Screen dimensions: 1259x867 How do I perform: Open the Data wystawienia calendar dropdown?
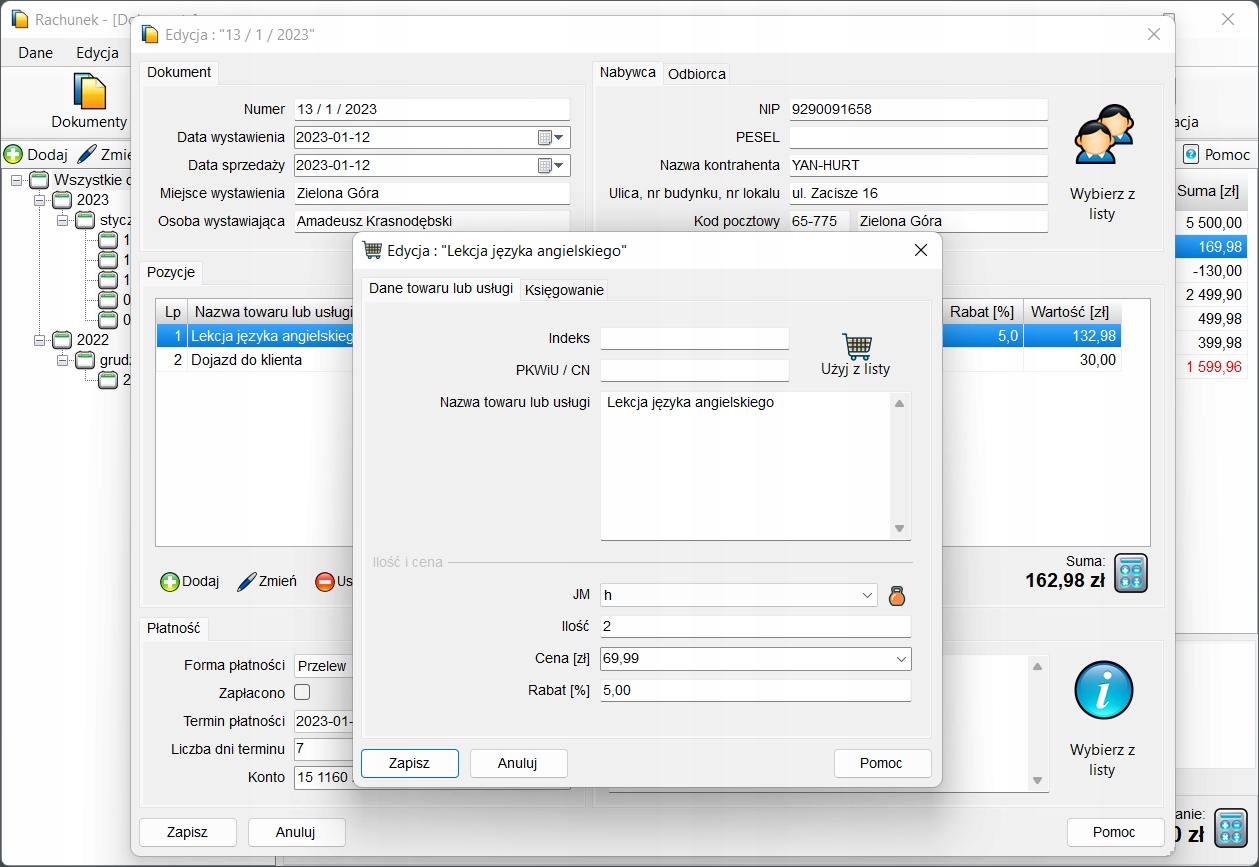tap(559, 137)
